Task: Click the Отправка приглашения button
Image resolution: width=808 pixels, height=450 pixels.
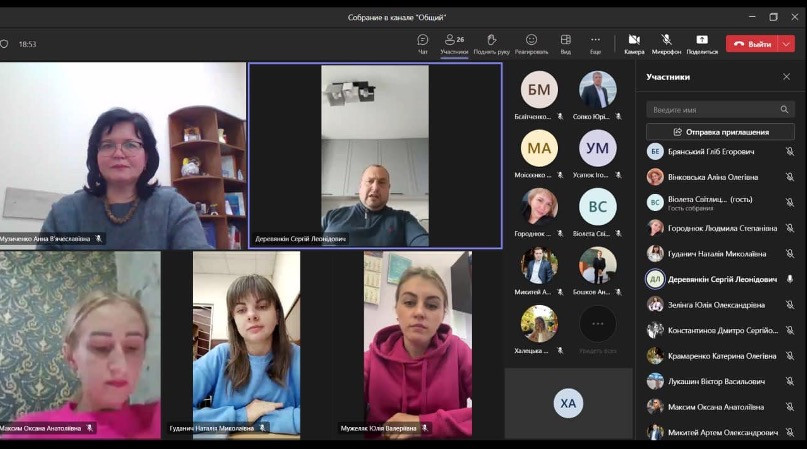Action: pyautogui.click(x=720, y=132)
